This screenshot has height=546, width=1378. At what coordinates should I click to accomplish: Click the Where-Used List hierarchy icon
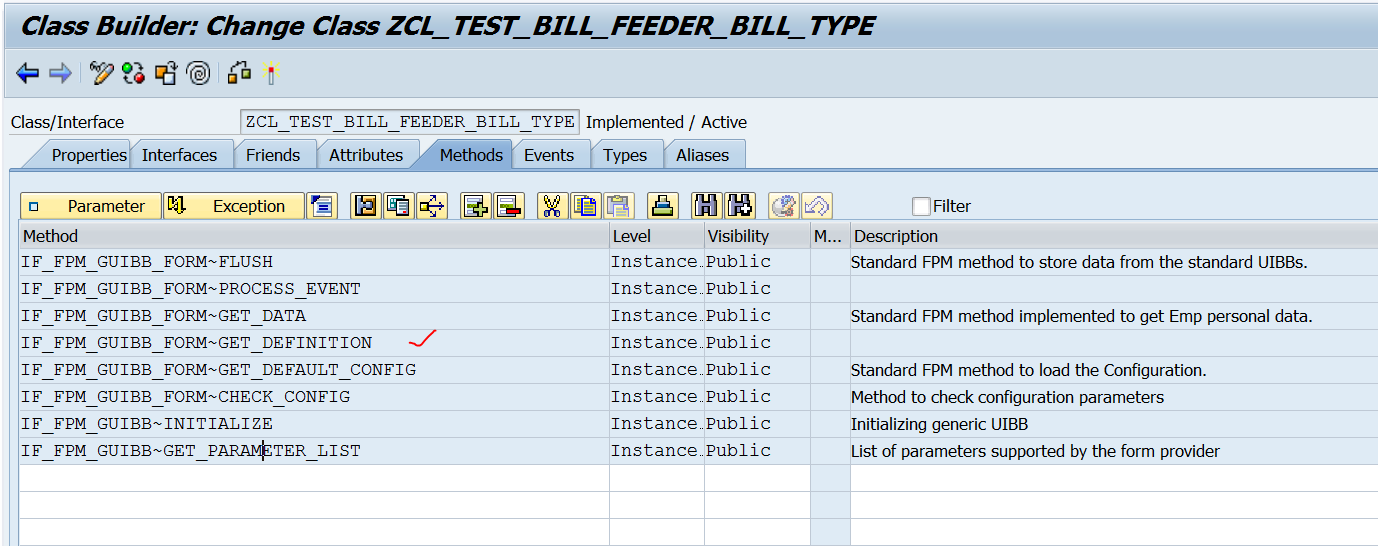[239, 73]
